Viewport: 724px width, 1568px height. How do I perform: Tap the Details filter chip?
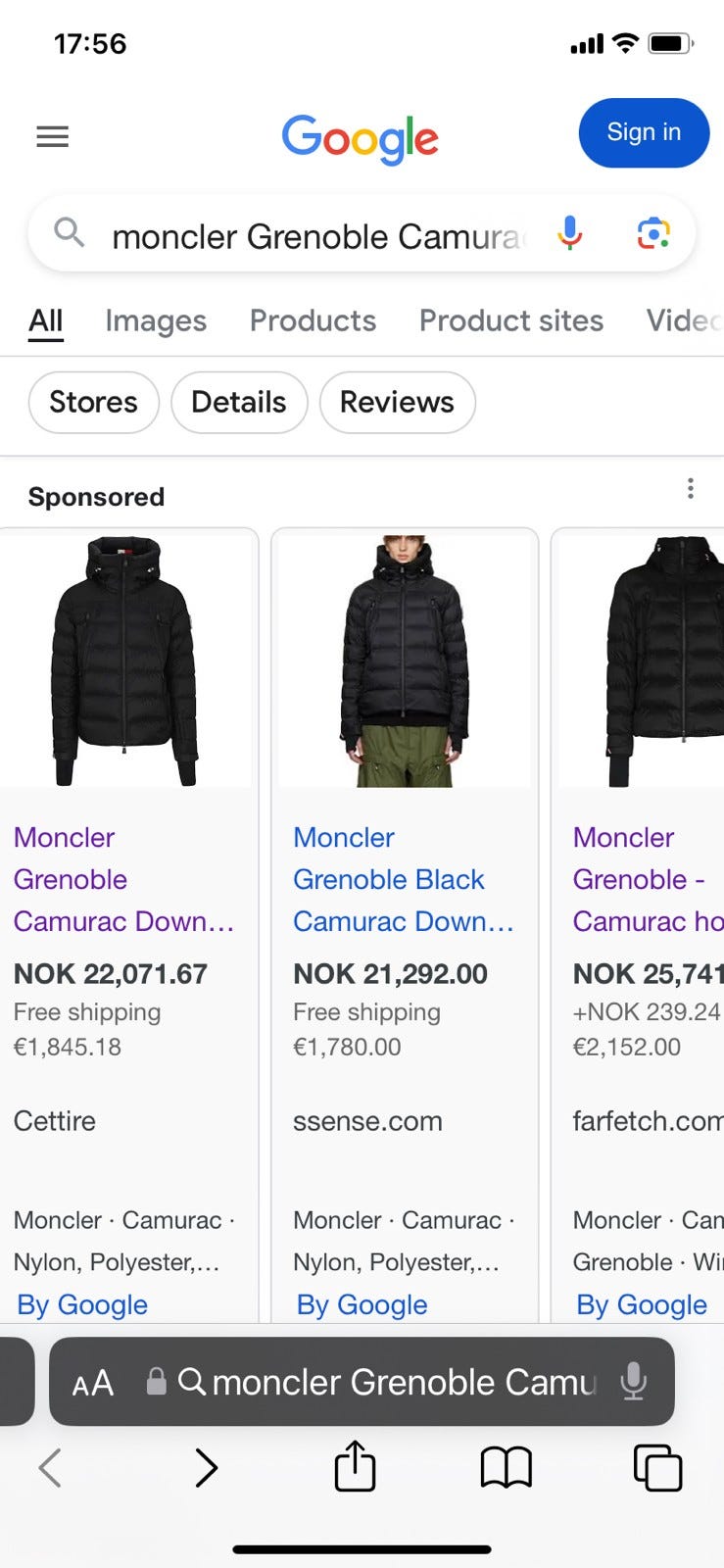[x=239, y=402]
